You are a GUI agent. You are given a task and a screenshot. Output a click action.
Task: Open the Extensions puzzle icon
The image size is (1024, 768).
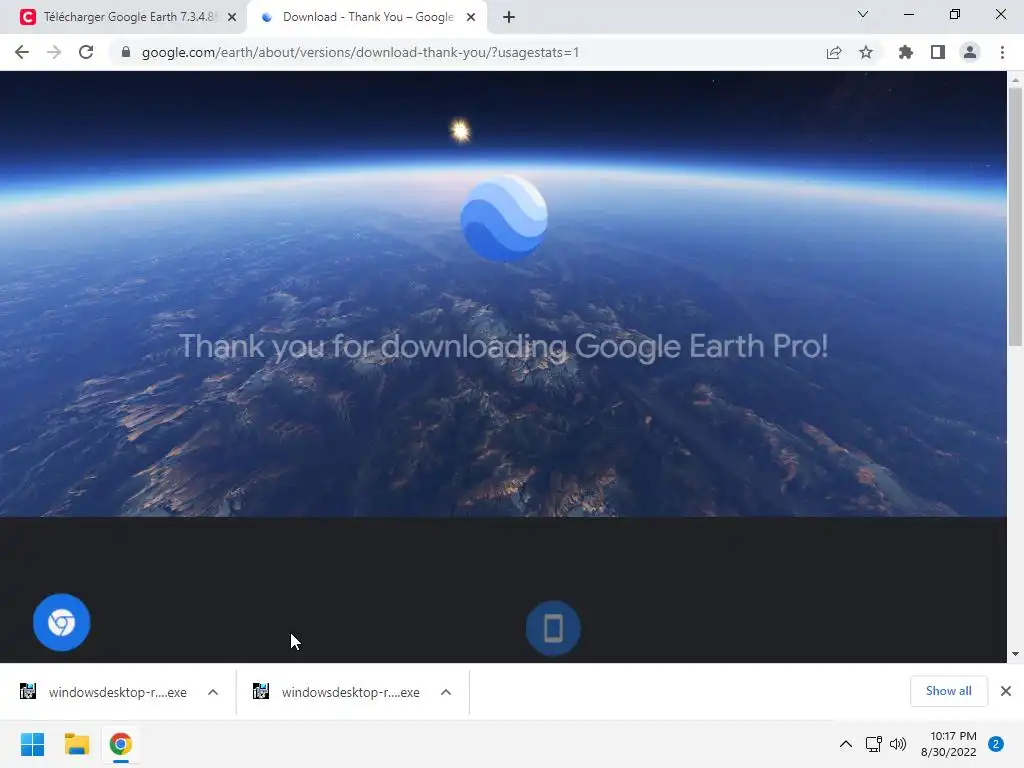coord(906,52)
